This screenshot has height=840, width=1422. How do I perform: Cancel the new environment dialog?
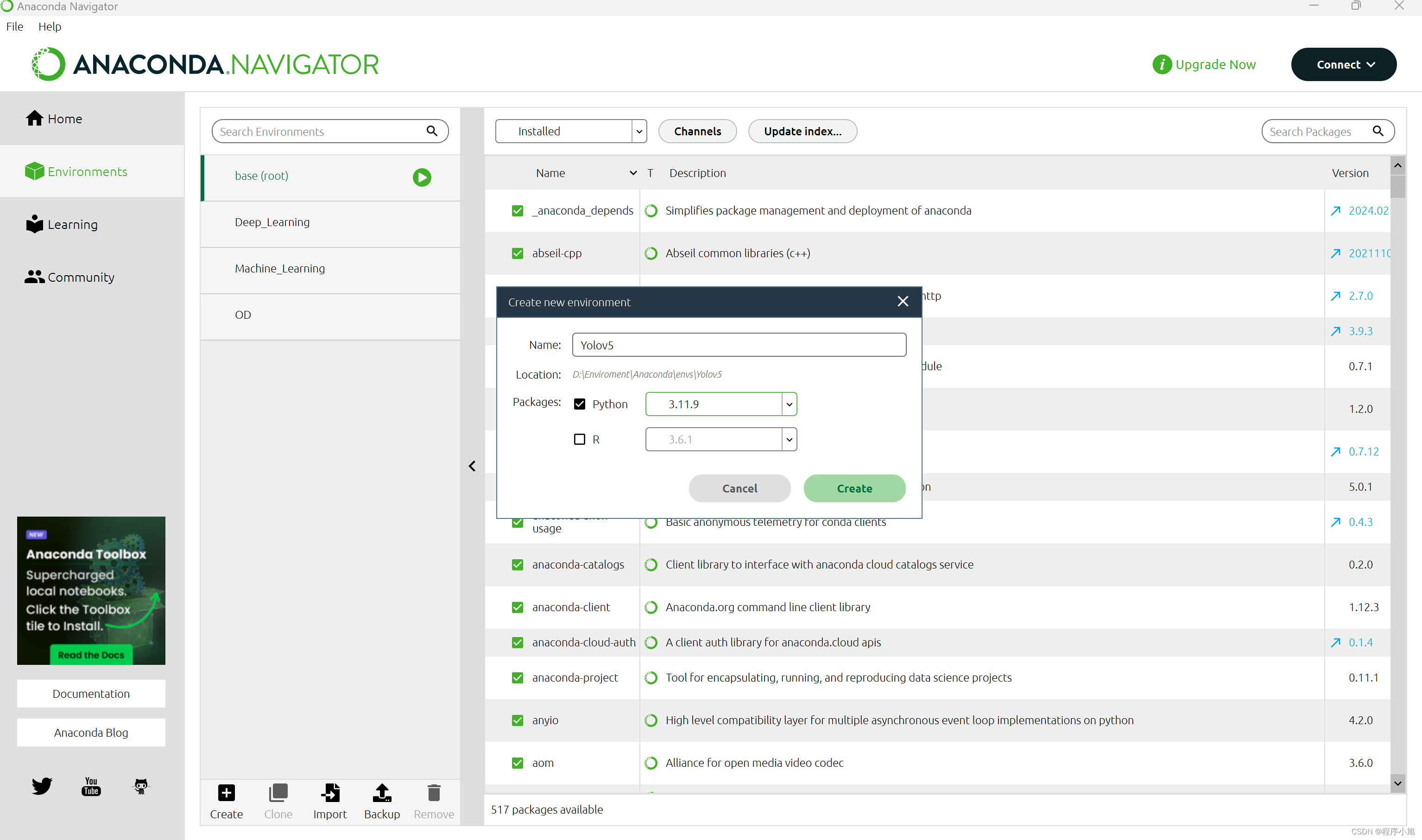(x=739, y=488)
